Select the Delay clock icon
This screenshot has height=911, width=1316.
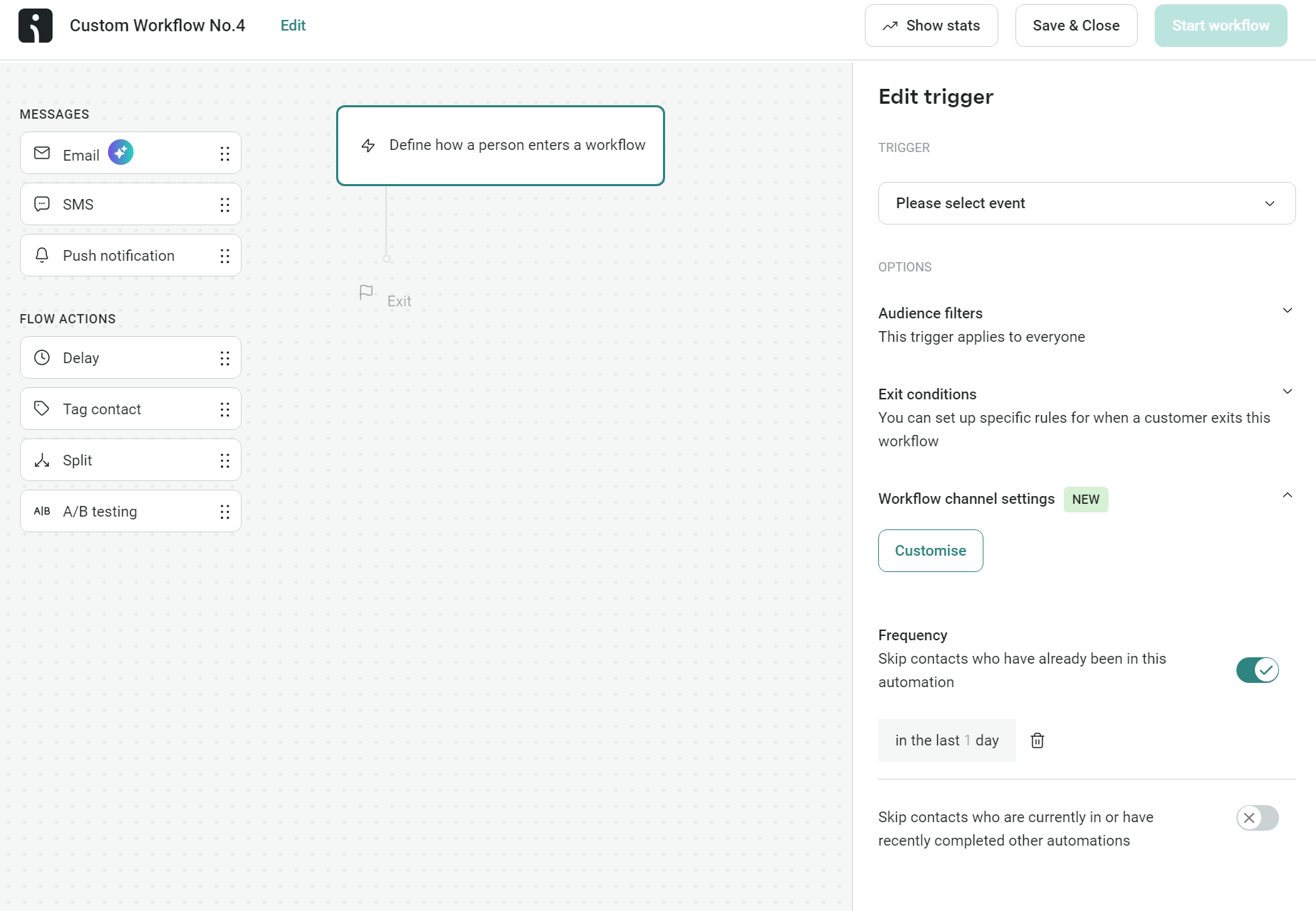pos(41,357)
